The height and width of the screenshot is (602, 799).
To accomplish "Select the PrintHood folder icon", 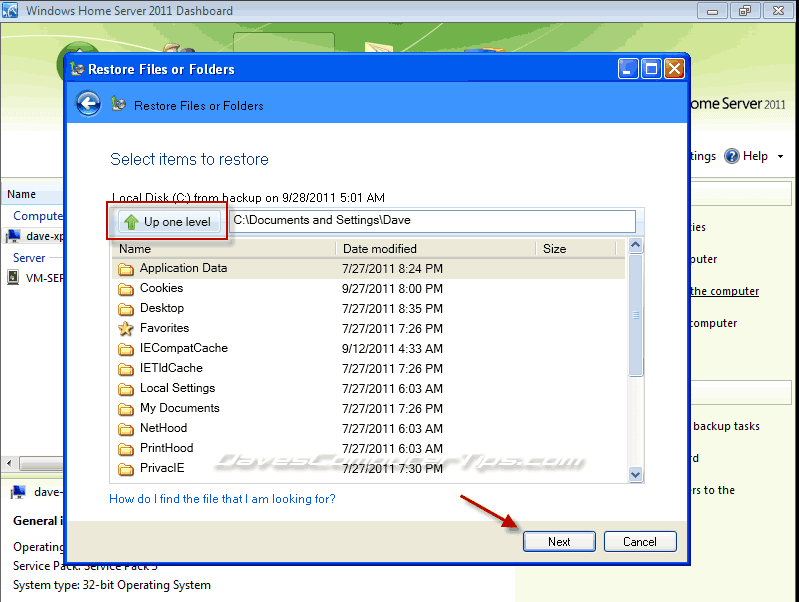I will 125,449.
